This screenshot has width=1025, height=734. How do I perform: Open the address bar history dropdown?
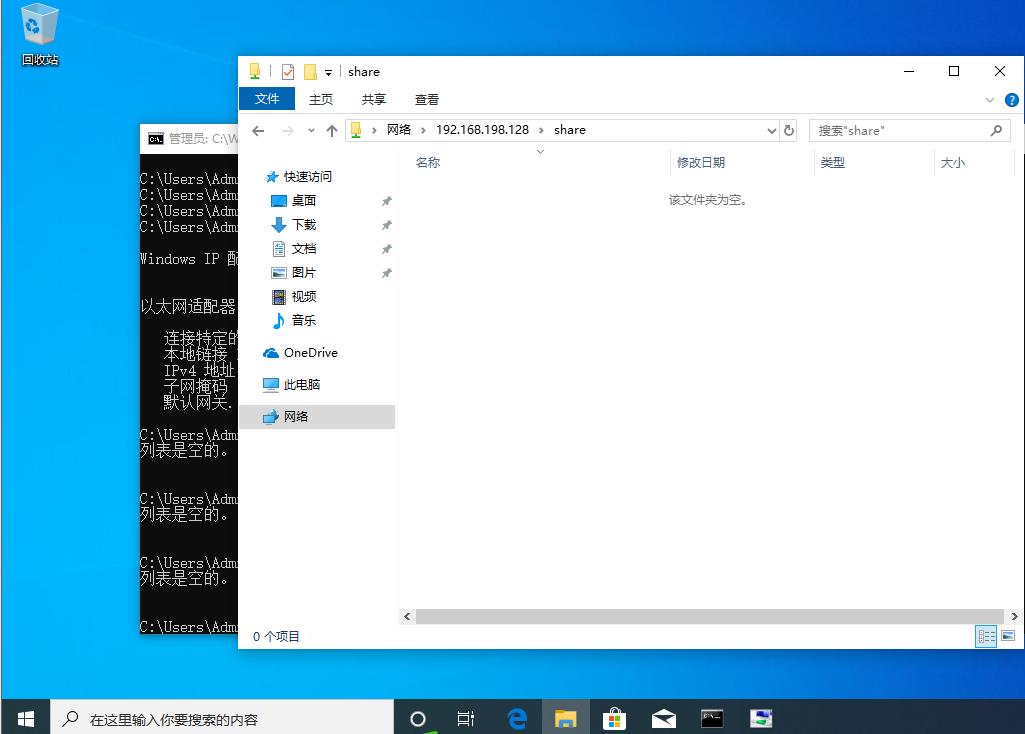coord(770,130)
